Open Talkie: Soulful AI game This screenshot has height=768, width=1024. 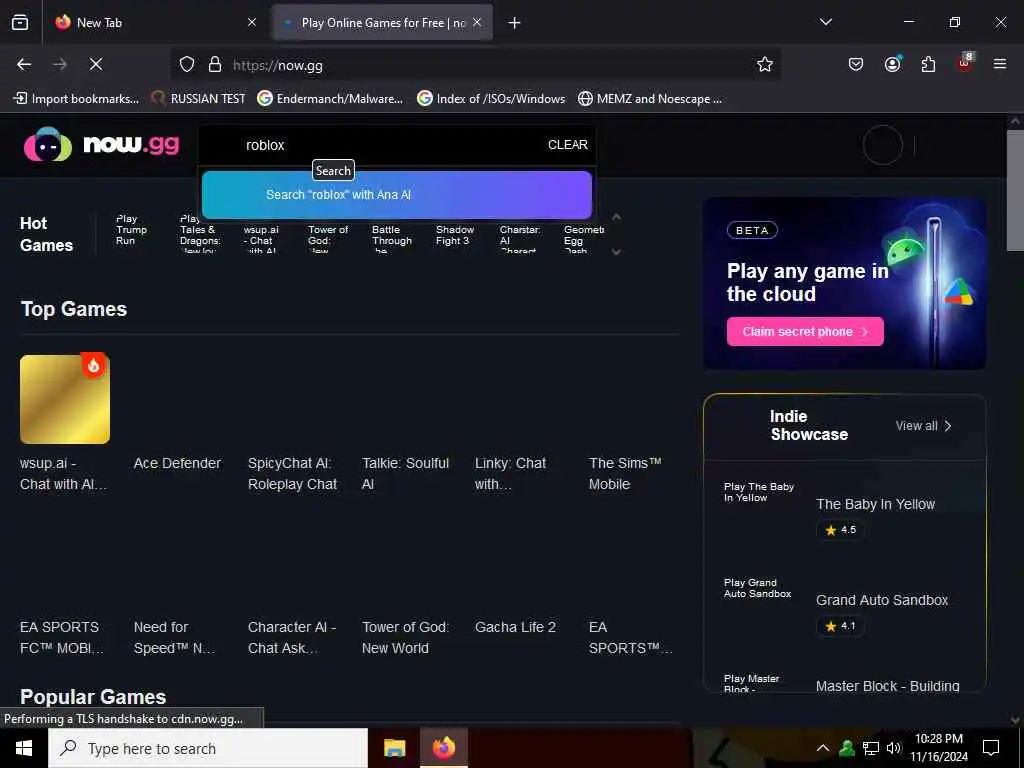(406, 473)
